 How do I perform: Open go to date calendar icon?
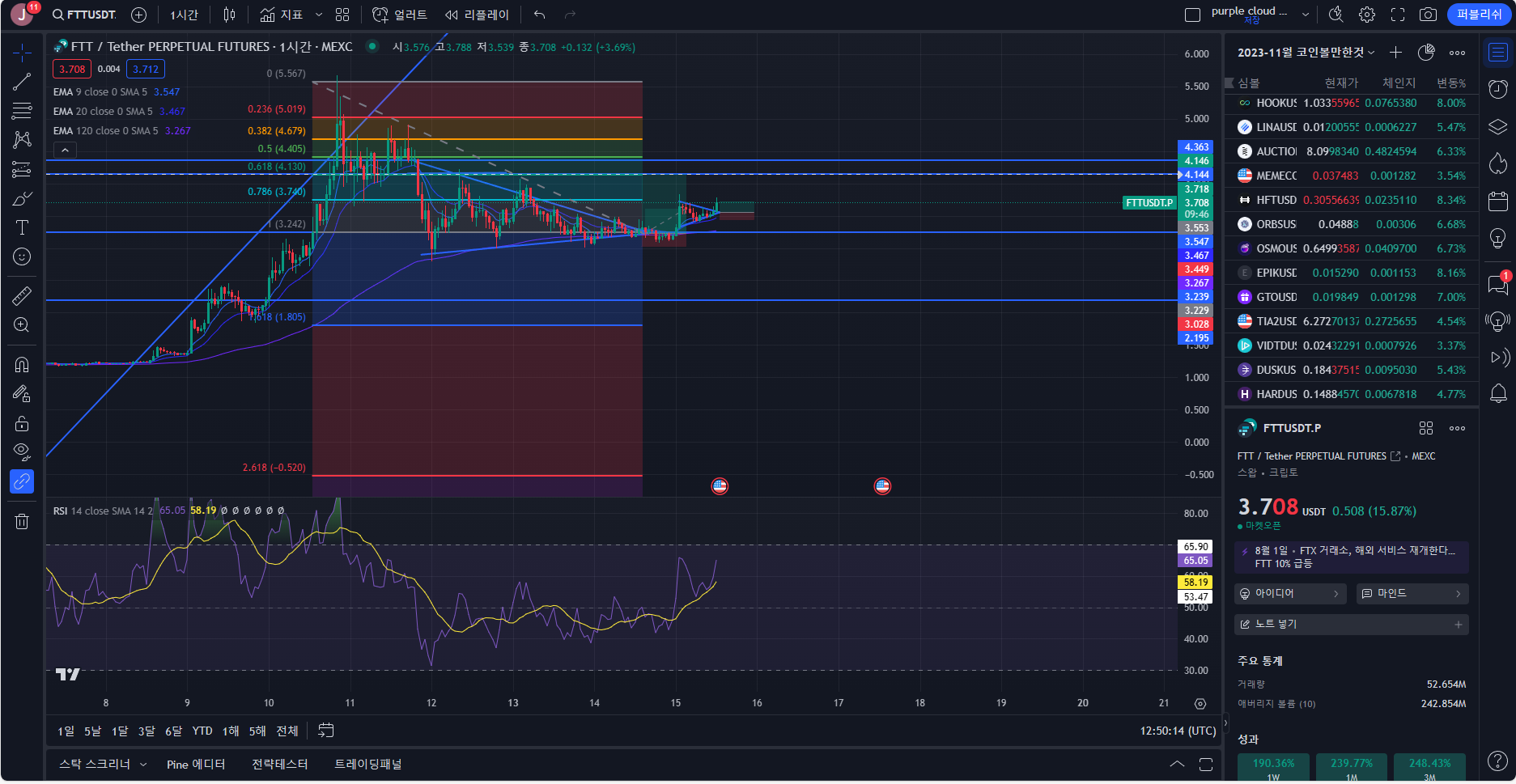coord(326,731)
